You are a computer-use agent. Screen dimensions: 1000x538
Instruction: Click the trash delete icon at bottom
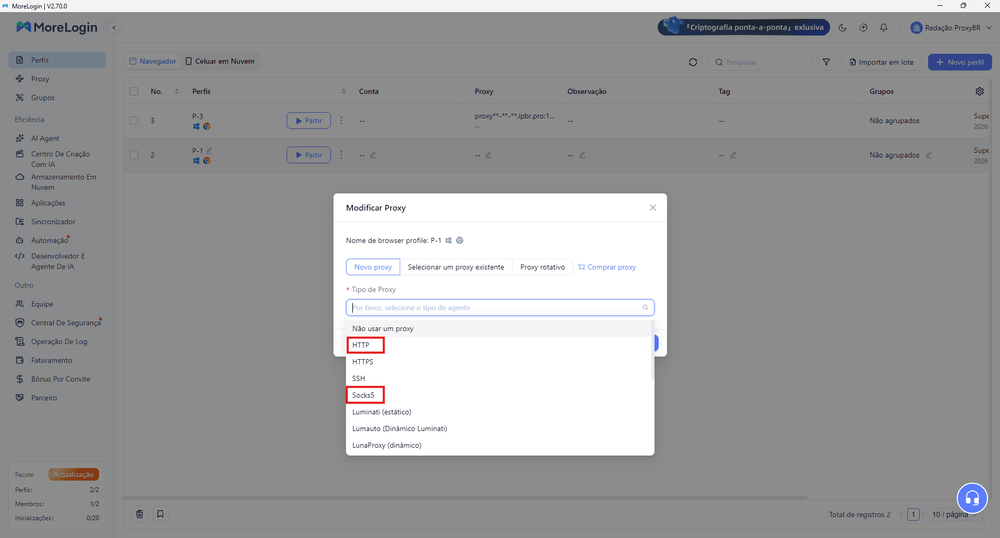(140, 514)
